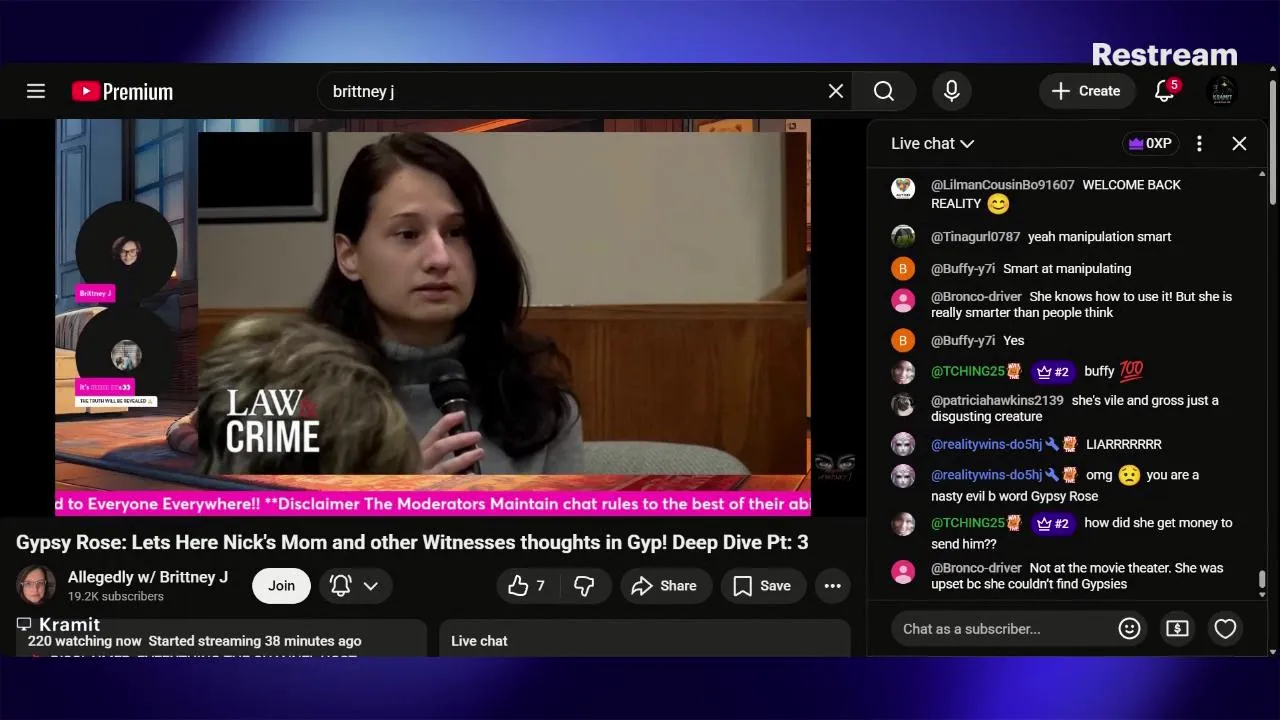The image size is (1280, 720).
Task: Start voice search with microphone
Action: pyautogui.click(x=952, y=91)
